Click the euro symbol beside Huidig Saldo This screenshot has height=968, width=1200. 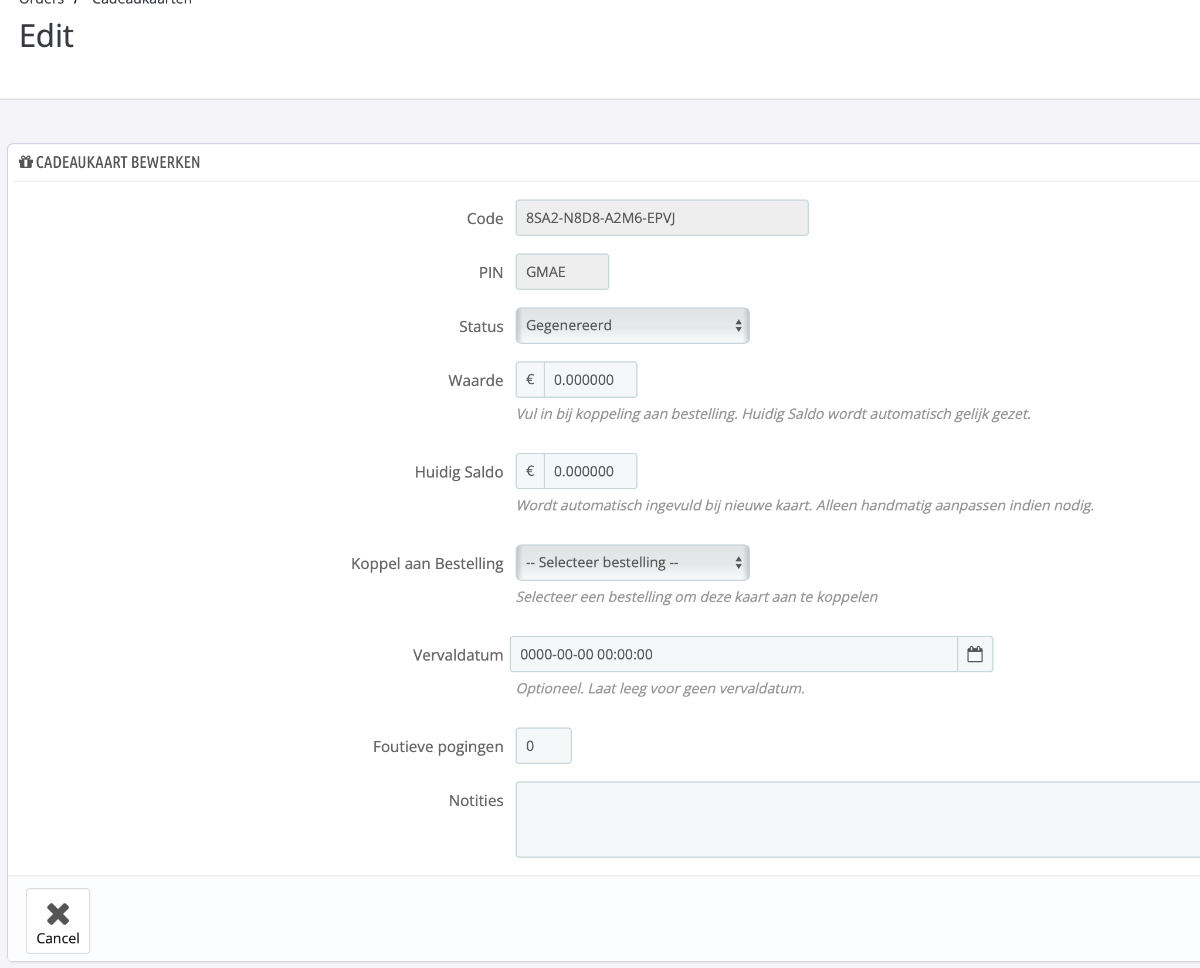pos(530,472)
